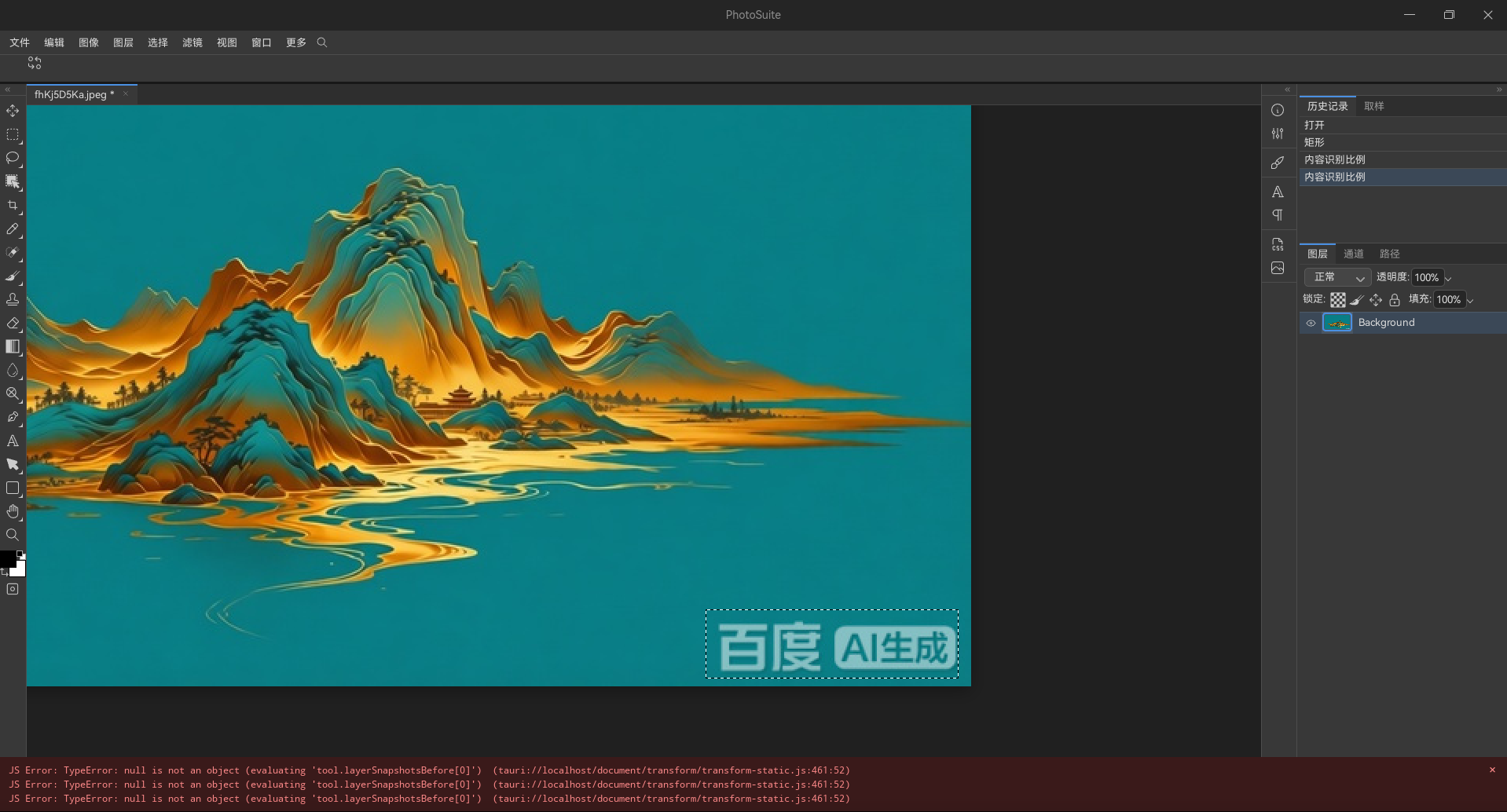Viewport: 1507px width, 812px height.
Task: Select the Spot Healing tool
Action: pos(13,252)
